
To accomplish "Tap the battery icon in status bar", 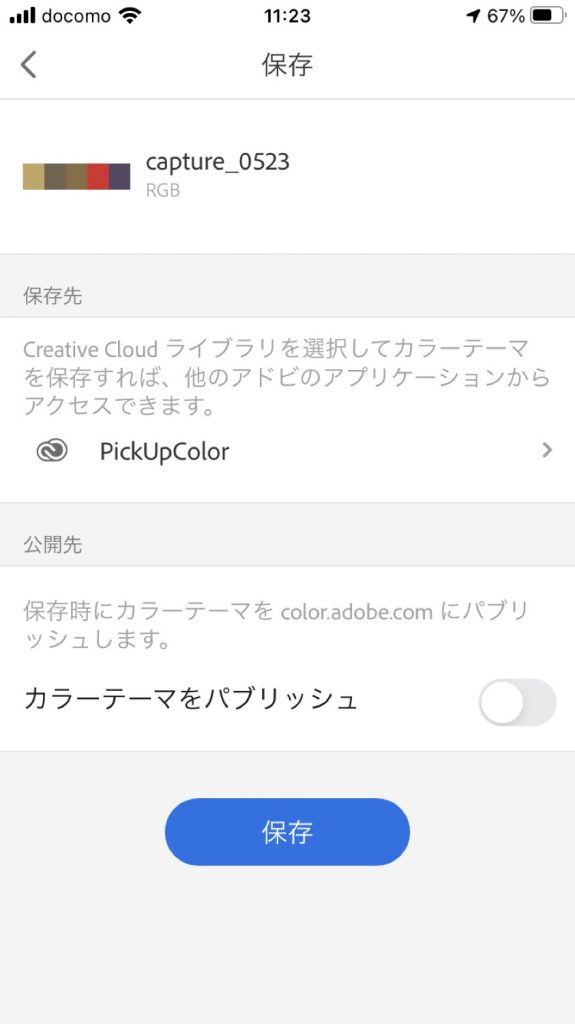I will (548, 16).
